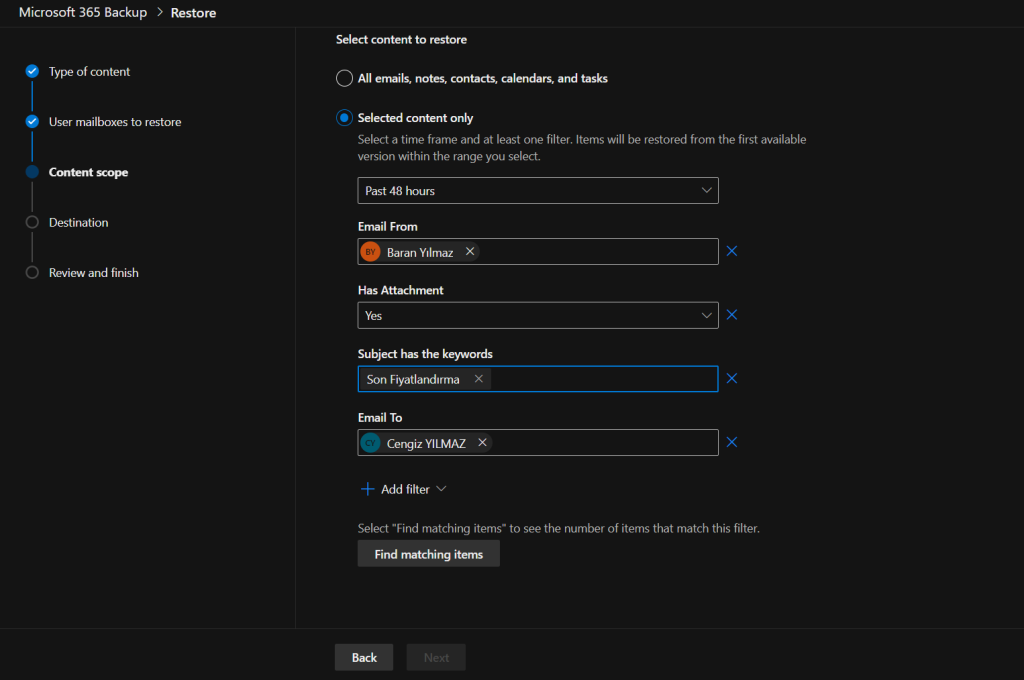This screenshot has width=1024, height=680.
Task: Delete the Email To filter row
Action: pyautogui.click(x=731, y=443)
